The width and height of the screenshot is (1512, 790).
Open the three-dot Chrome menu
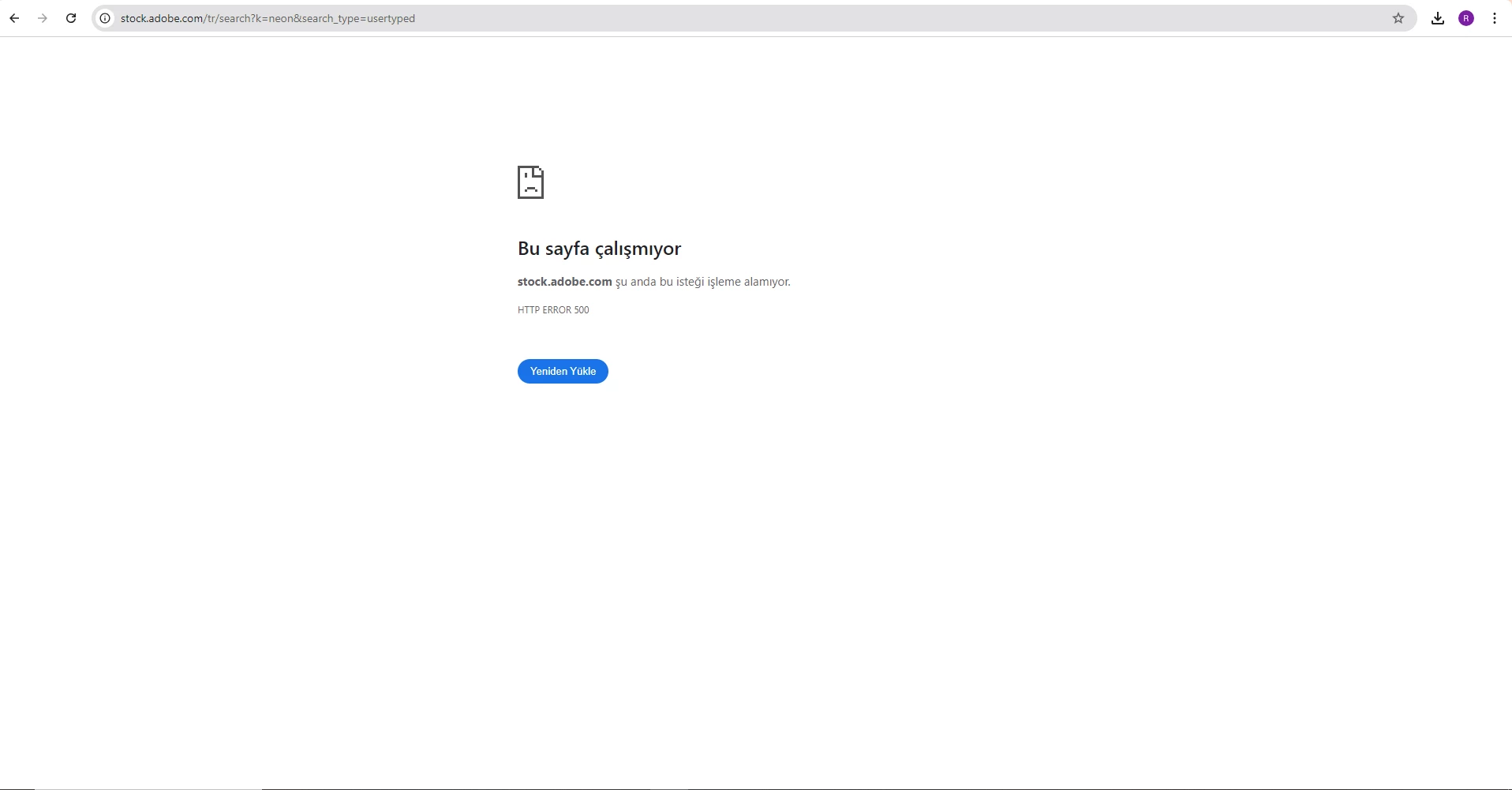(x=1495, y=18)
